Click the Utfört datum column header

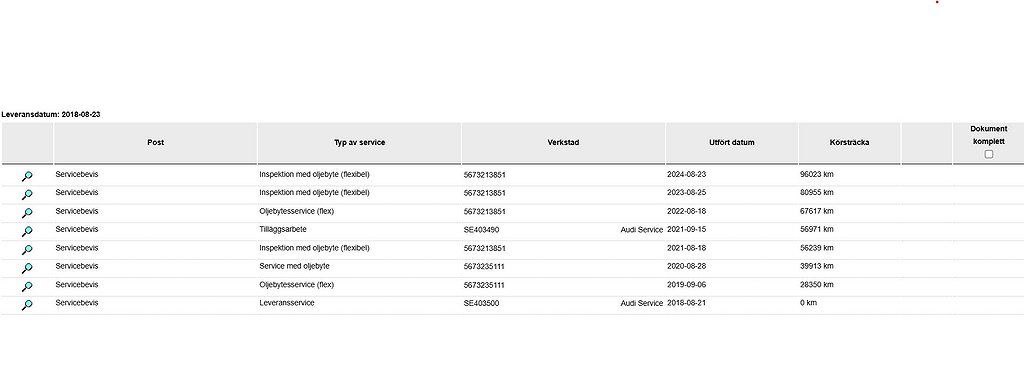731,142
